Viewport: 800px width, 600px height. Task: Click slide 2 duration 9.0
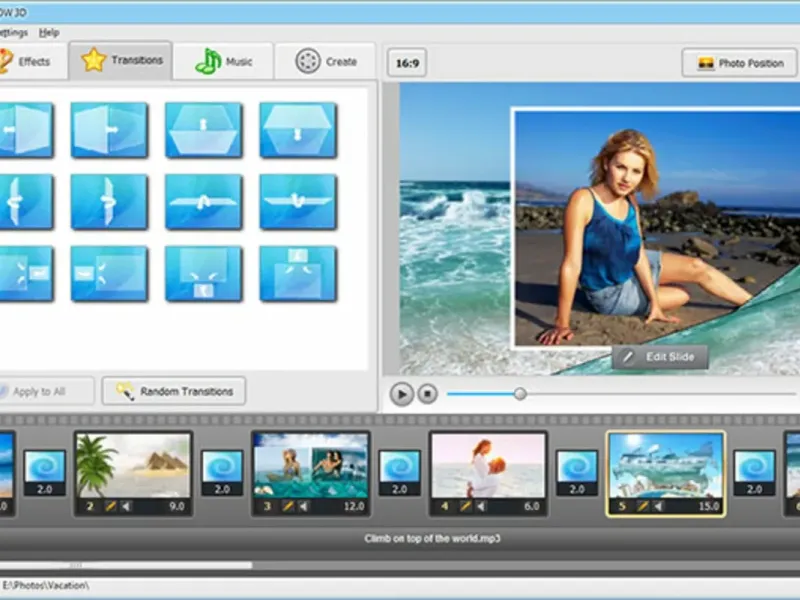click(x=177, y=506)
